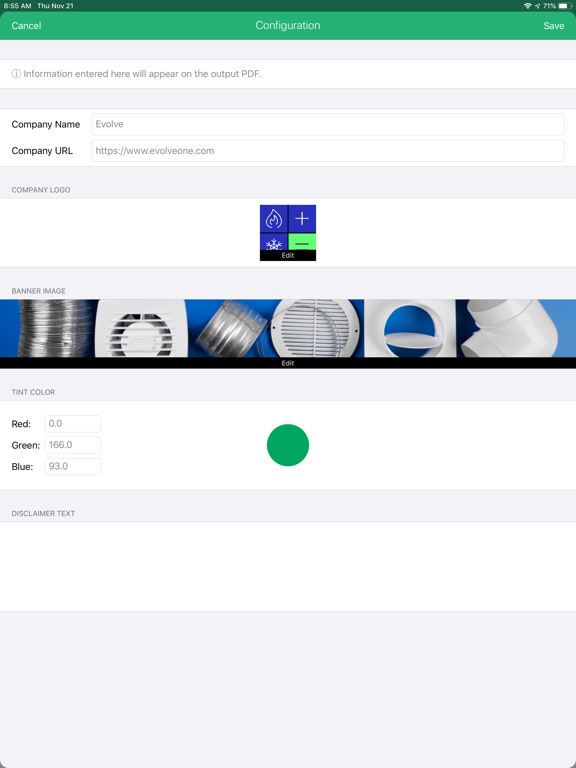576x768 pixels.
Task: Click the Company Name field
Action: click(328, 124)
